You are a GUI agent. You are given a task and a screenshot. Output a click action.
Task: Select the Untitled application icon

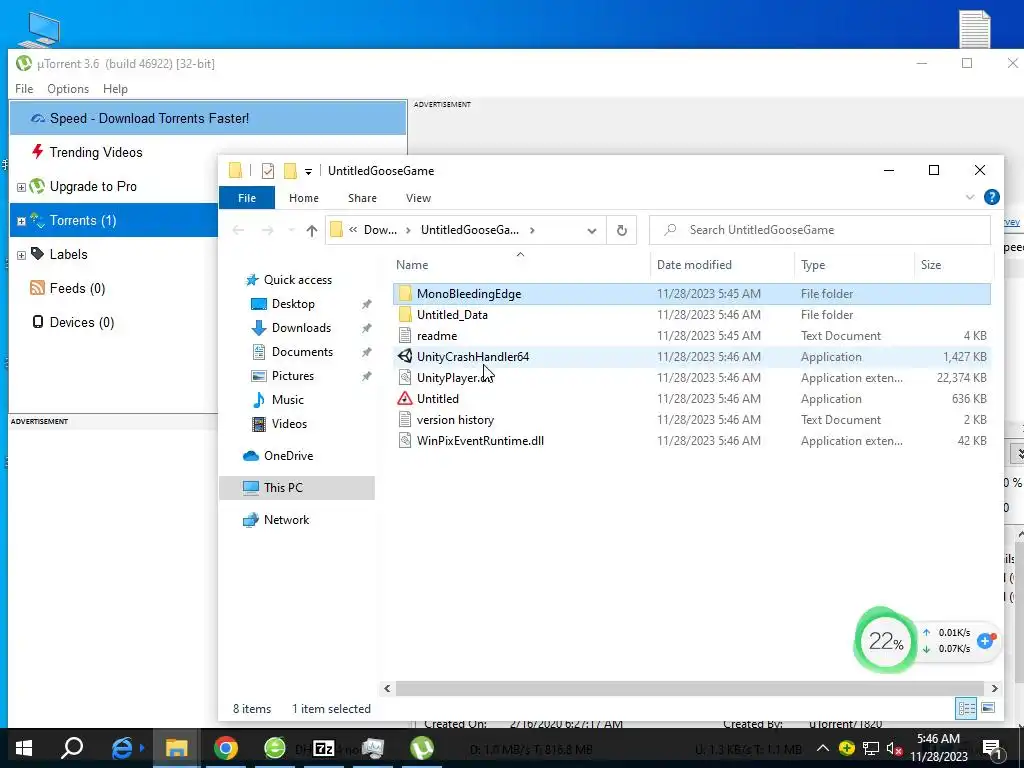coord(405,398)
